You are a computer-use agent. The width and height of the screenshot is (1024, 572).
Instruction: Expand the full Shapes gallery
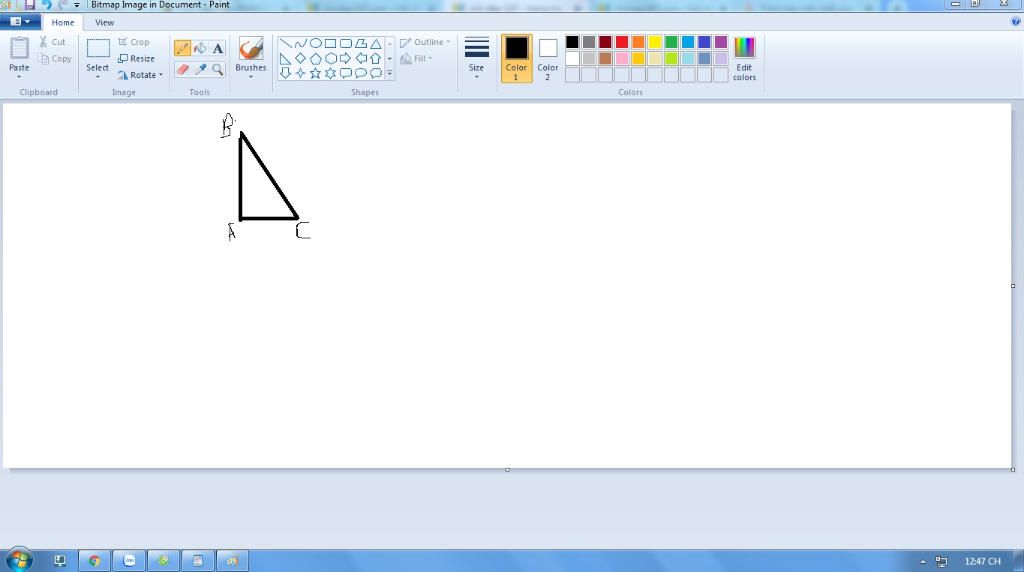click(390, 73)
